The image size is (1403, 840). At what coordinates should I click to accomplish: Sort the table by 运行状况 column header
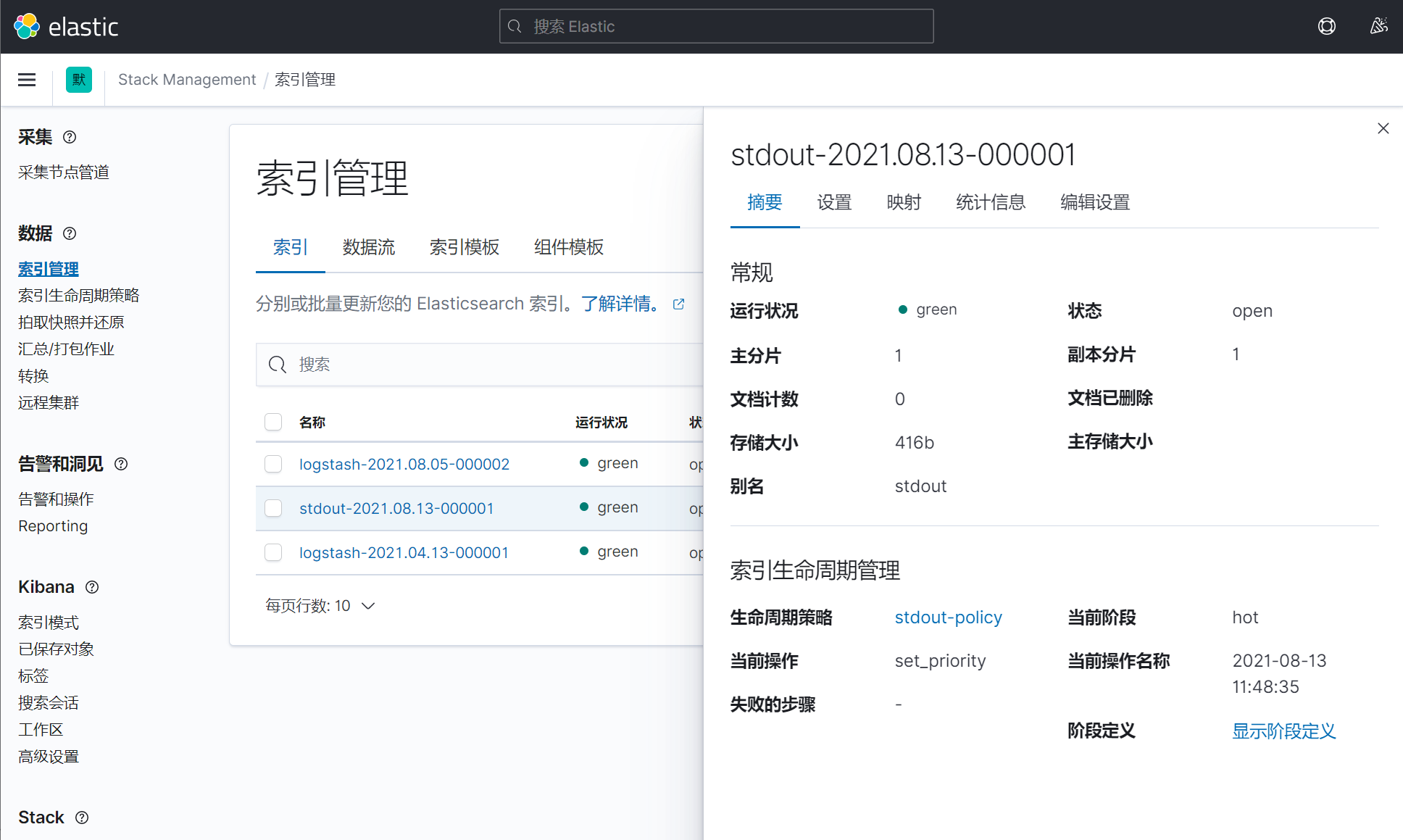(x=601, y=422)
